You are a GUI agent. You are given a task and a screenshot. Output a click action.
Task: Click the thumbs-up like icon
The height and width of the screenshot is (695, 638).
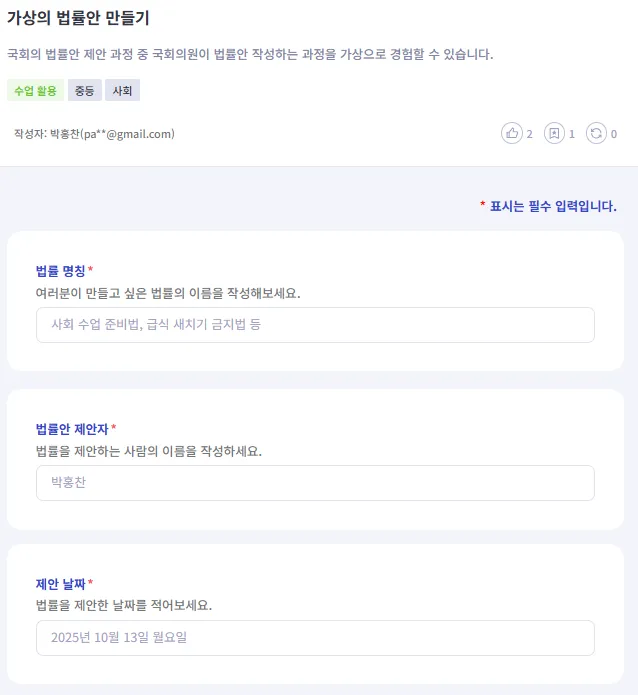[512, 133]
